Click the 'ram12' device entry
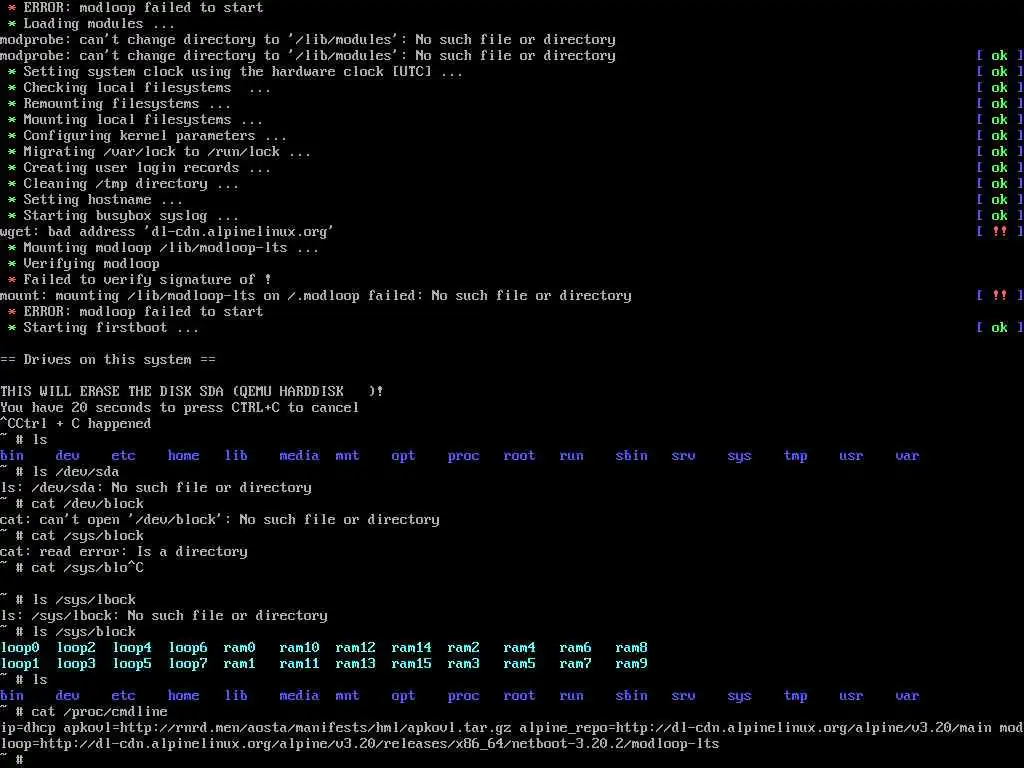Screen dimensions: 1024x768 [356, 648]
